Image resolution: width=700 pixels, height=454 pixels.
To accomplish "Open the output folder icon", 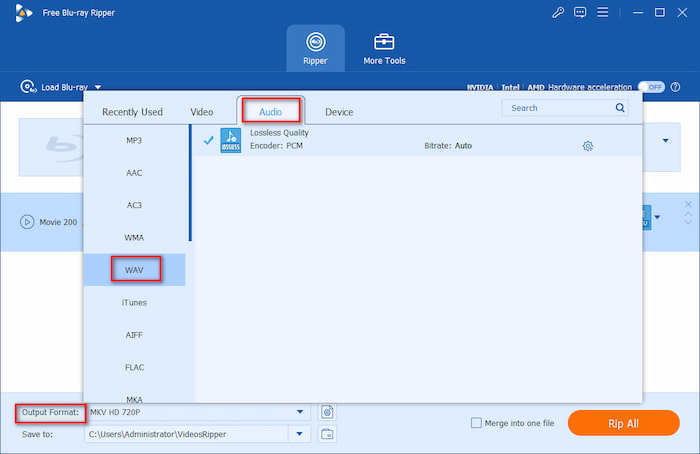I will pyautogui.click(x=327, y=434).
